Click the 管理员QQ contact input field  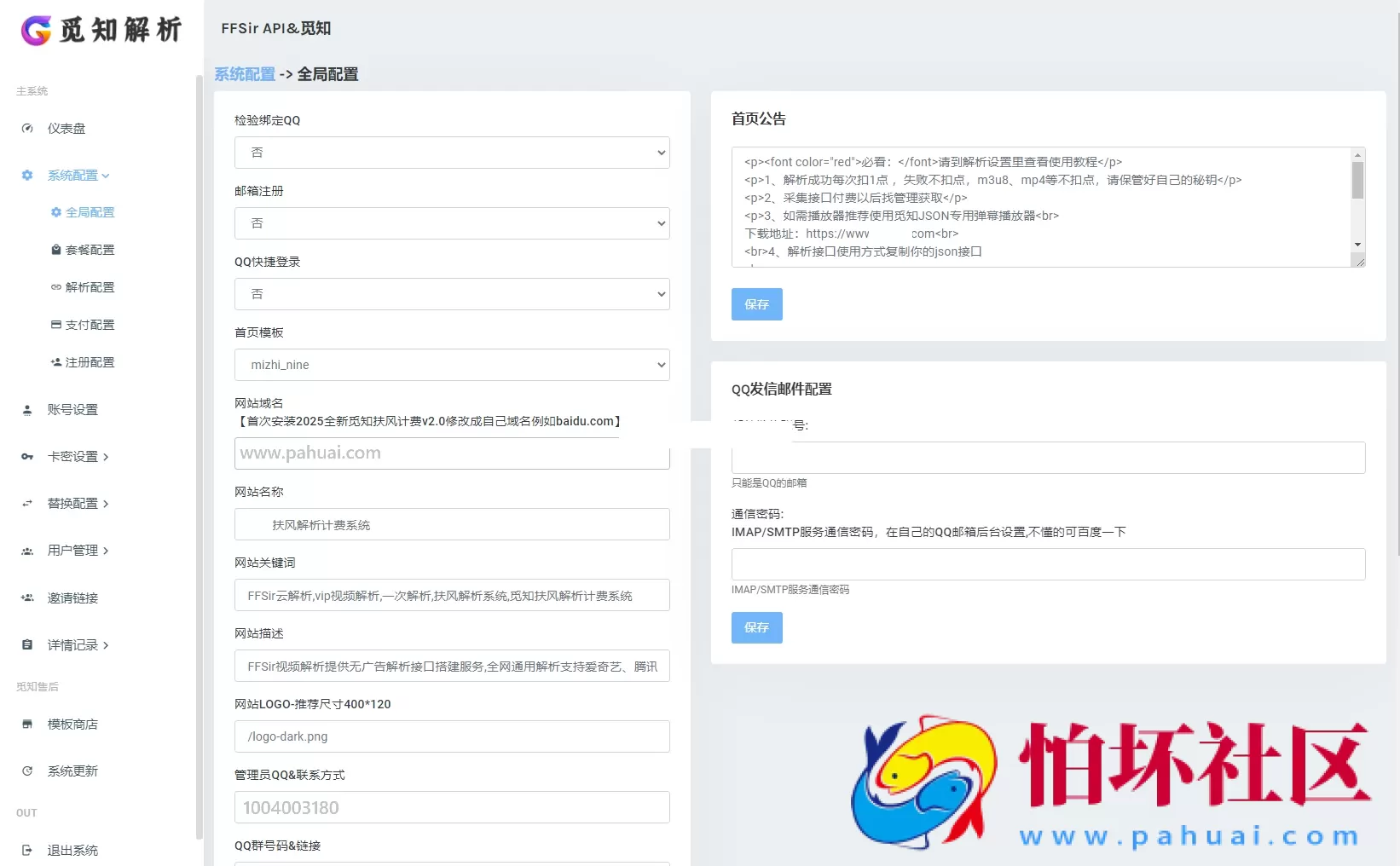451,807
